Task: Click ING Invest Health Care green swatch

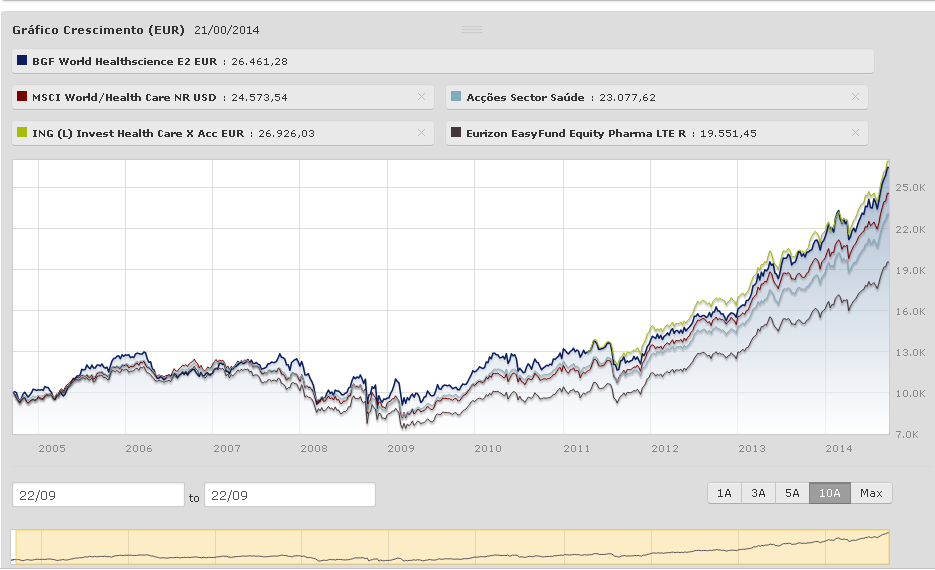Action: pos(22,133)
